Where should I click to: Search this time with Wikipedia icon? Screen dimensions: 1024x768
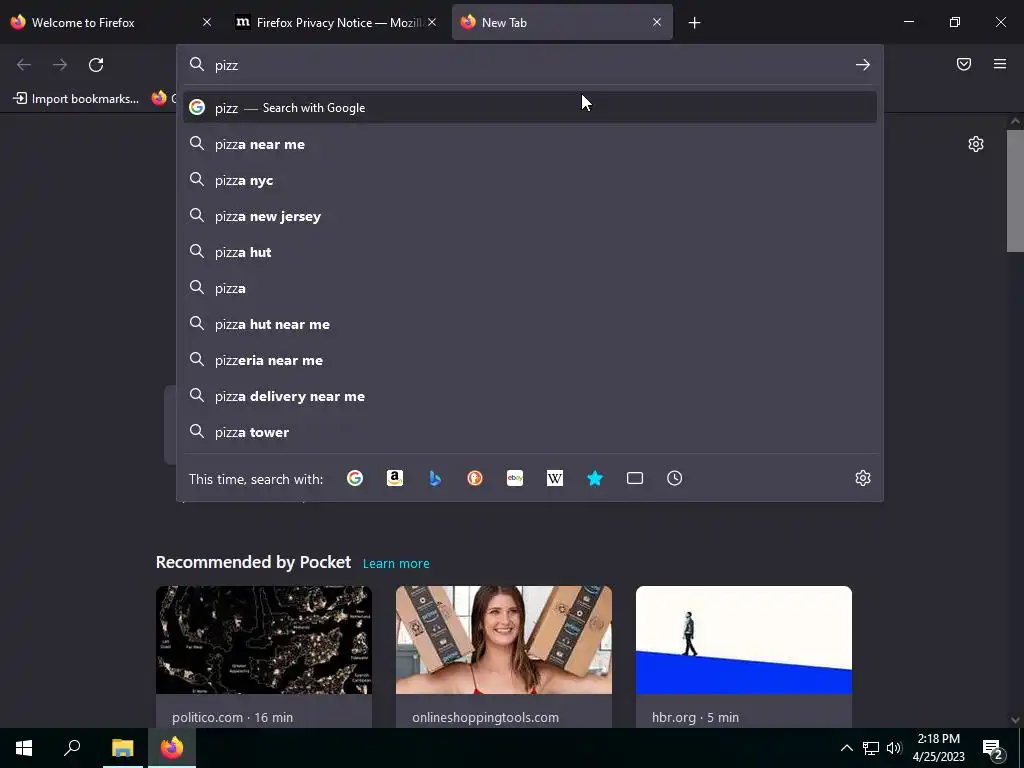(x=554, y=479)
